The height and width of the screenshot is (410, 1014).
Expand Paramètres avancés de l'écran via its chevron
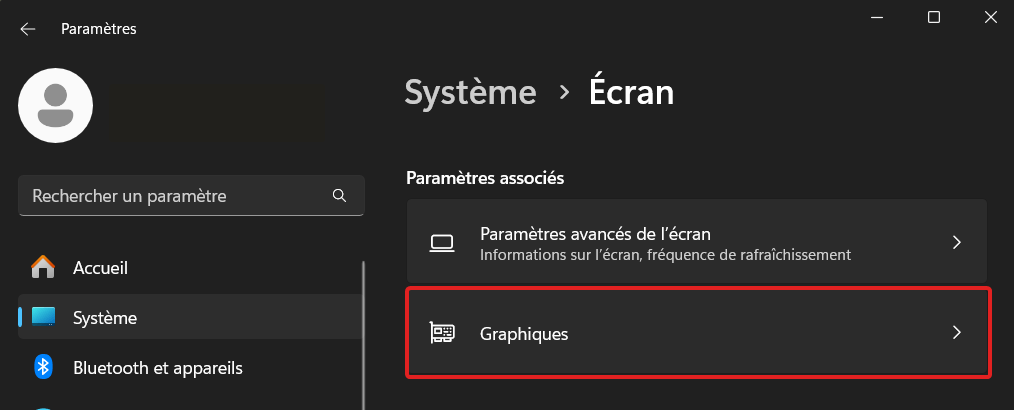(x=957, y=243)
